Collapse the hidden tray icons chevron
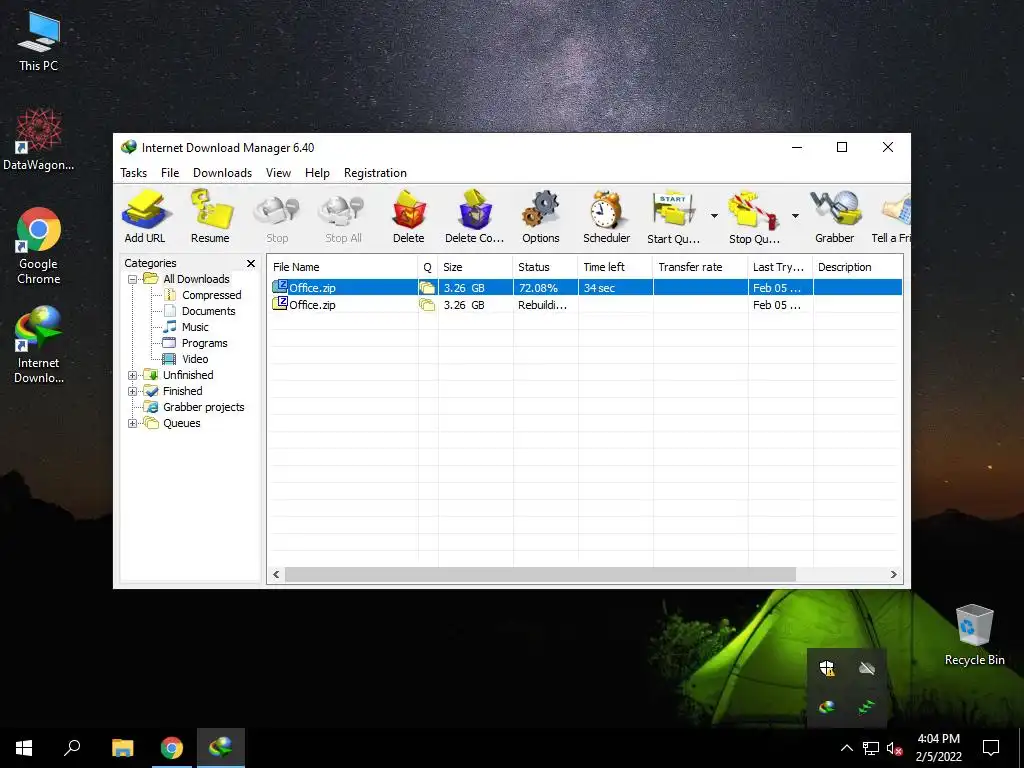1024x768 pixels. [x=846, y=748]
